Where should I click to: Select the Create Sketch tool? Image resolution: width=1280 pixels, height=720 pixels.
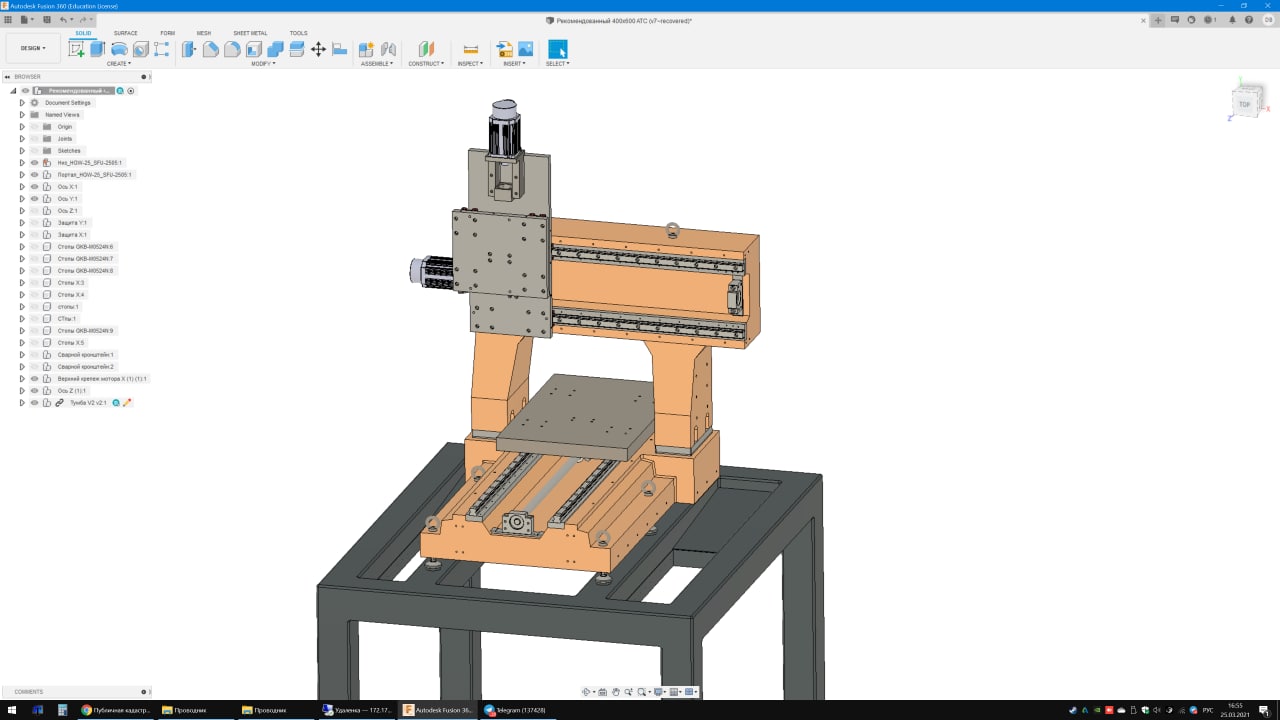(76, 49)
